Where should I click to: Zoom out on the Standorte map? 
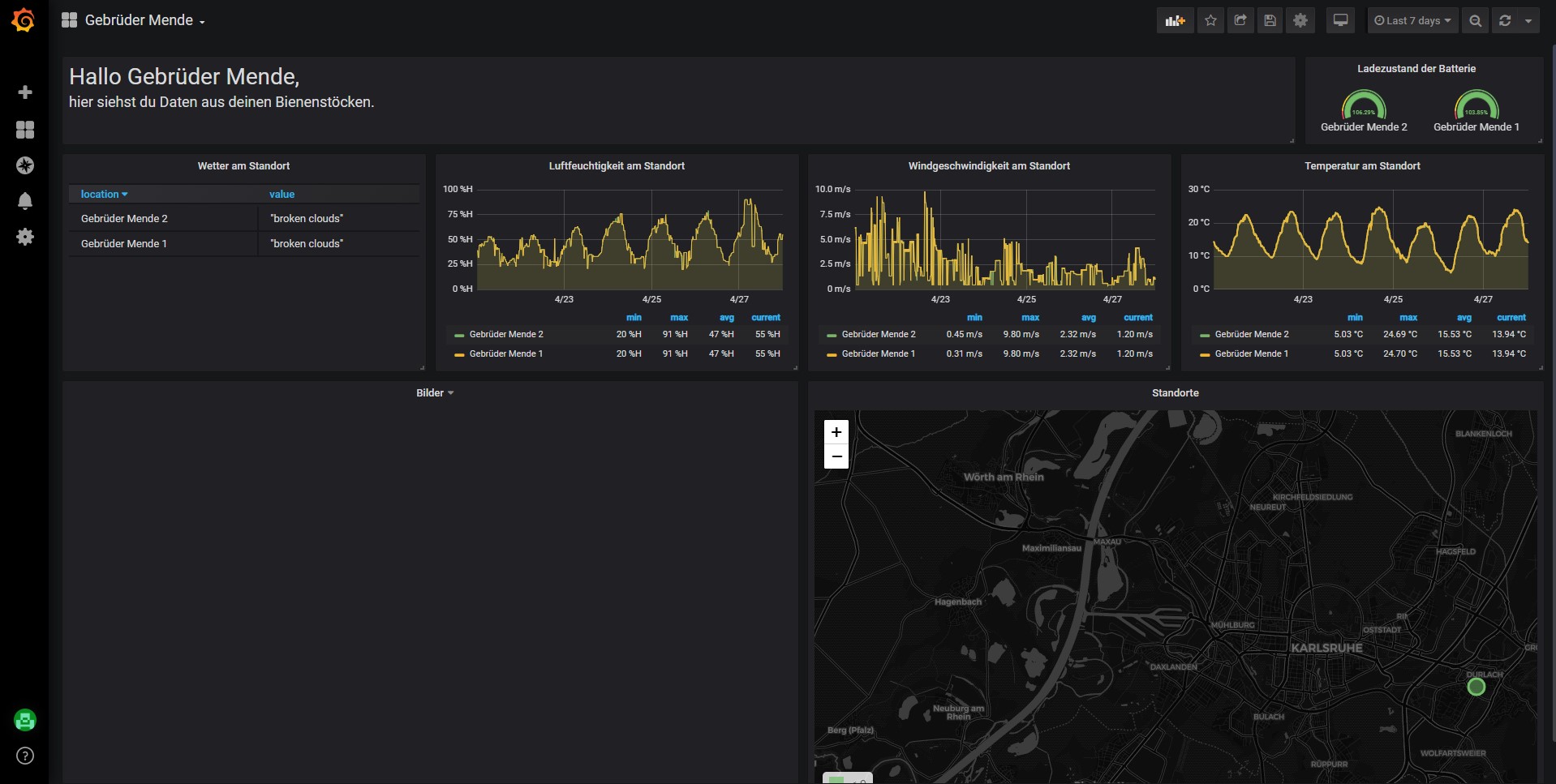click(836, 456)
